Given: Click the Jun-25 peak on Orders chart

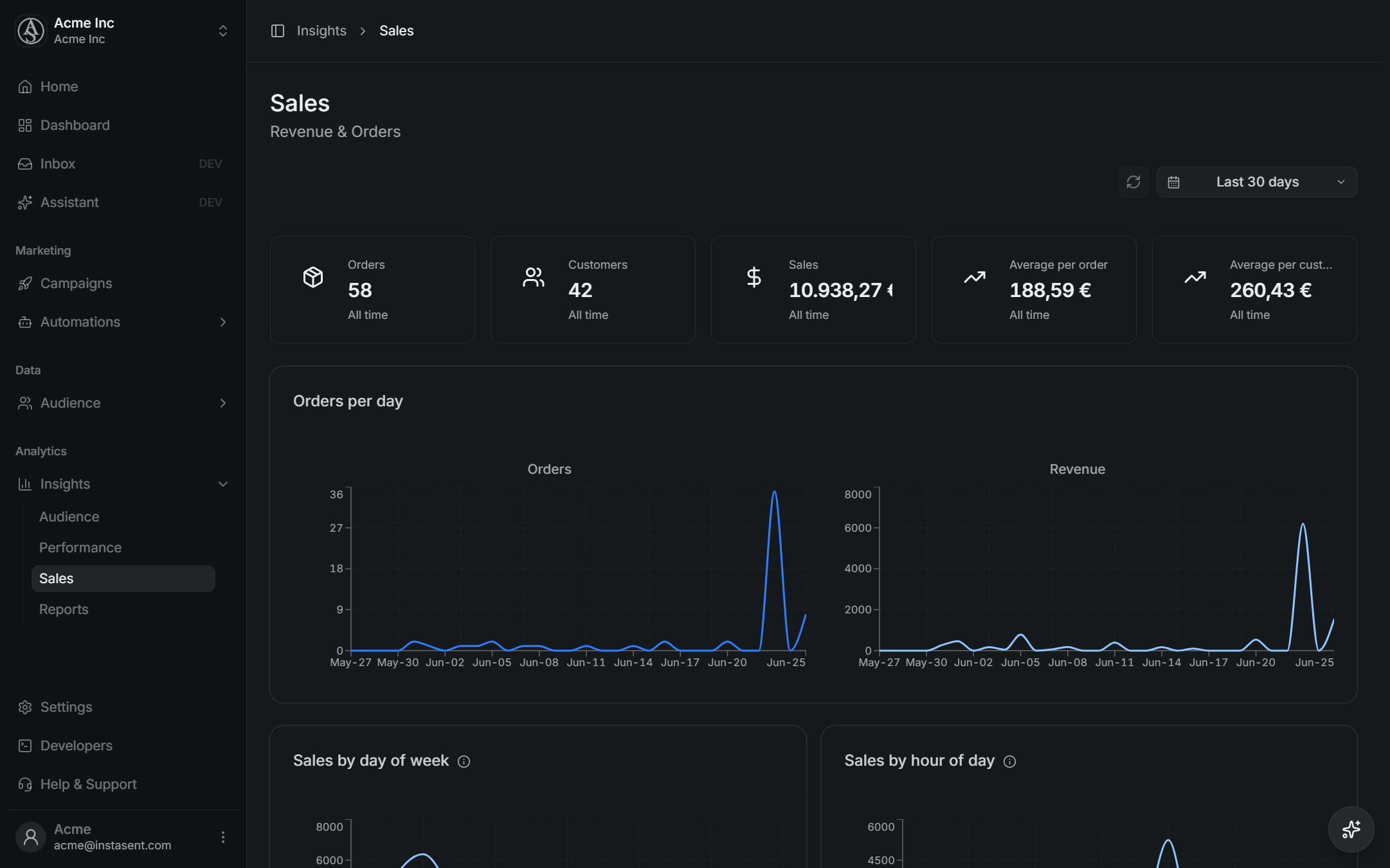Looking at the screenshot, I should (x=774, y=493).
